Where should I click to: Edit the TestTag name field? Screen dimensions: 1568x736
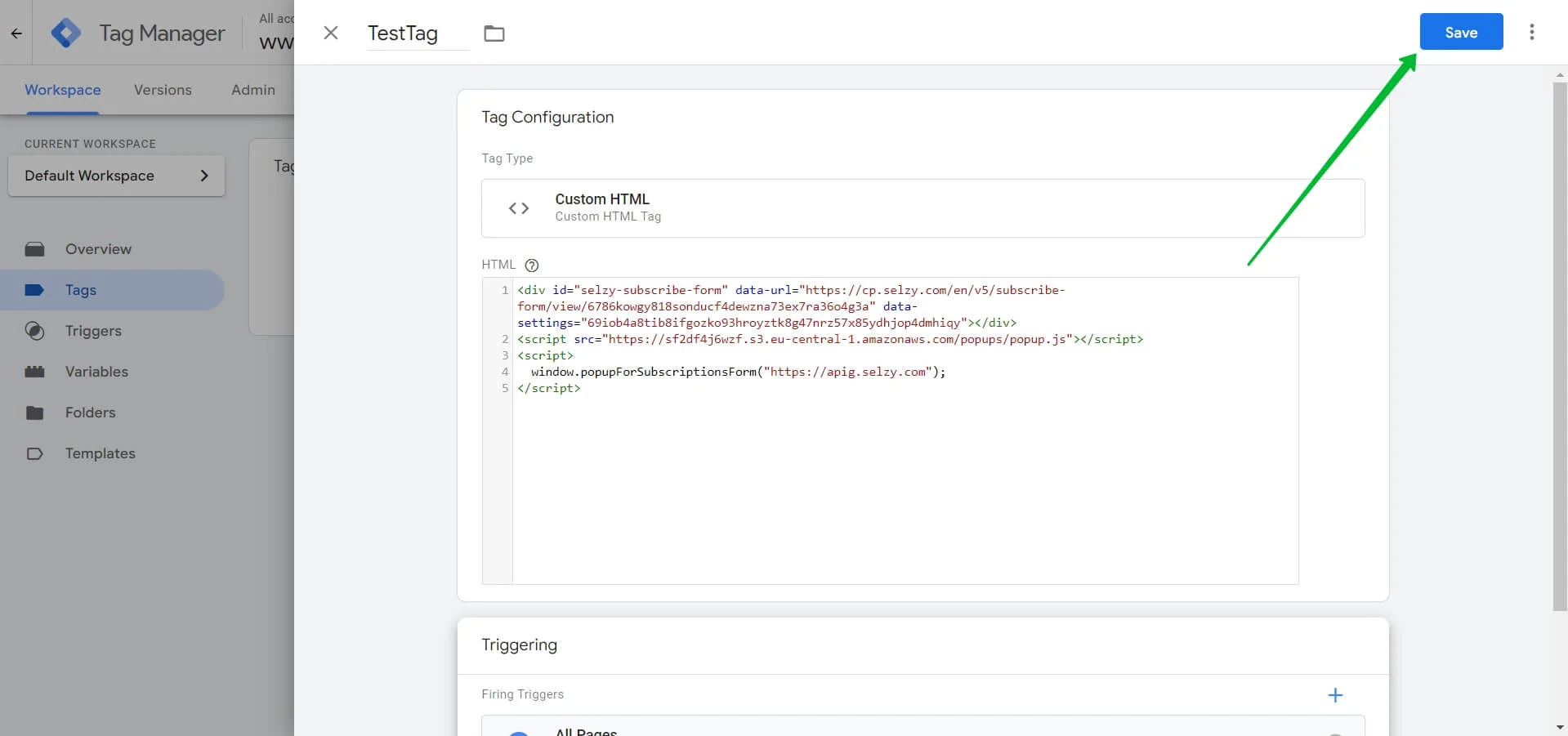[418, 33]
